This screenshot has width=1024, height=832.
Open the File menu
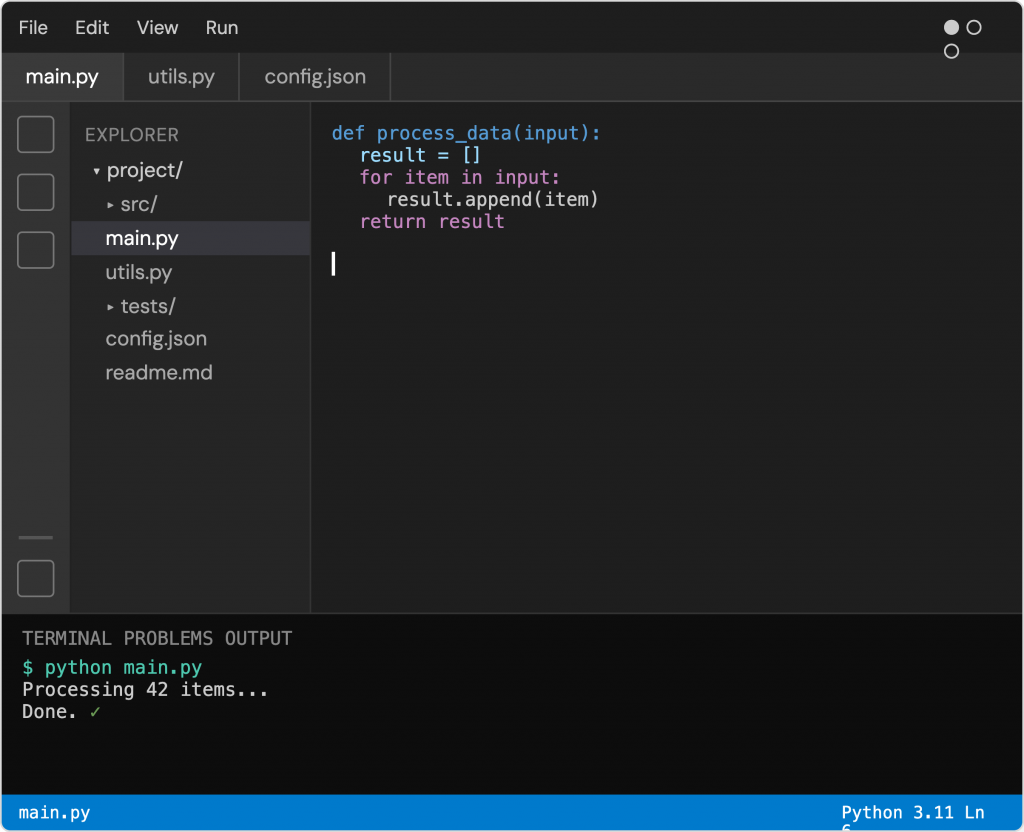click(33, 27)
